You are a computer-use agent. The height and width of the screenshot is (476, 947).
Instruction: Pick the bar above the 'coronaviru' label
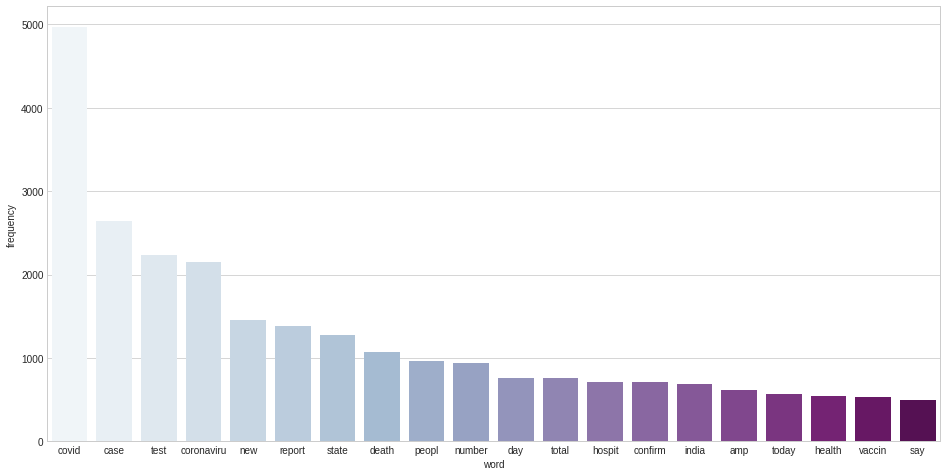(x=204, y=352)
